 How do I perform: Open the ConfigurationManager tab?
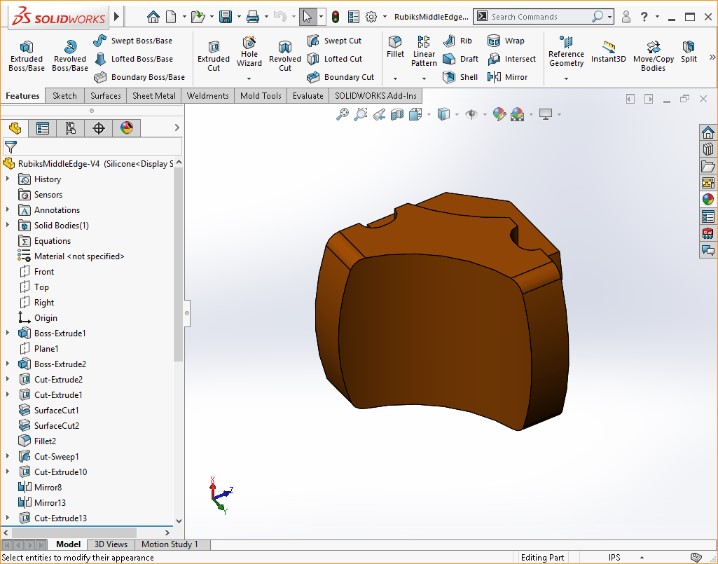pyautogui.click(x=71, y=128)
